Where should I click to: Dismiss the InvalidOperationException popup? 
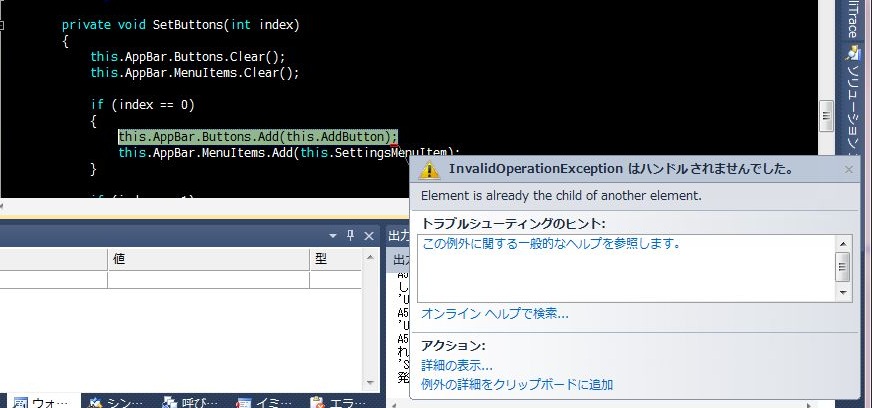[x=849, y=170]
